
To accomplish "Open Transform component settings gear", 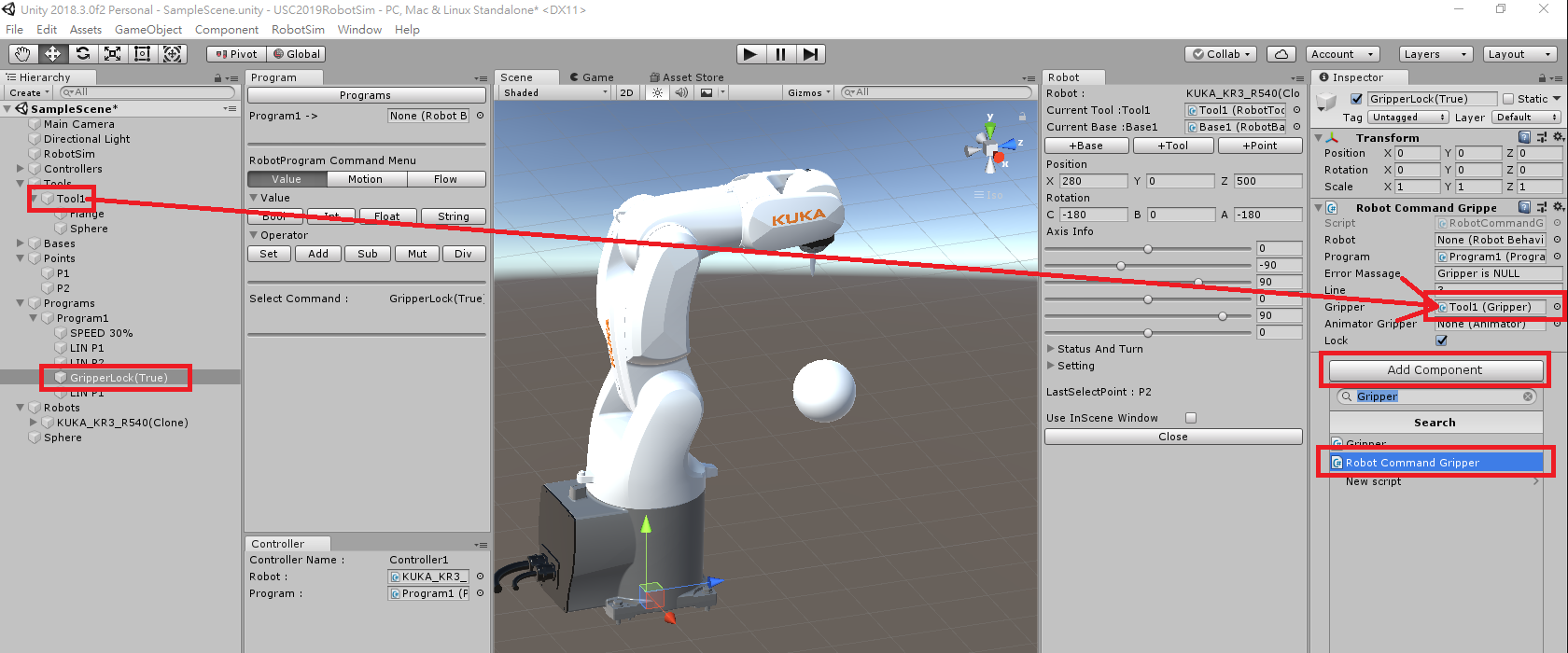I will point(1558,137).
